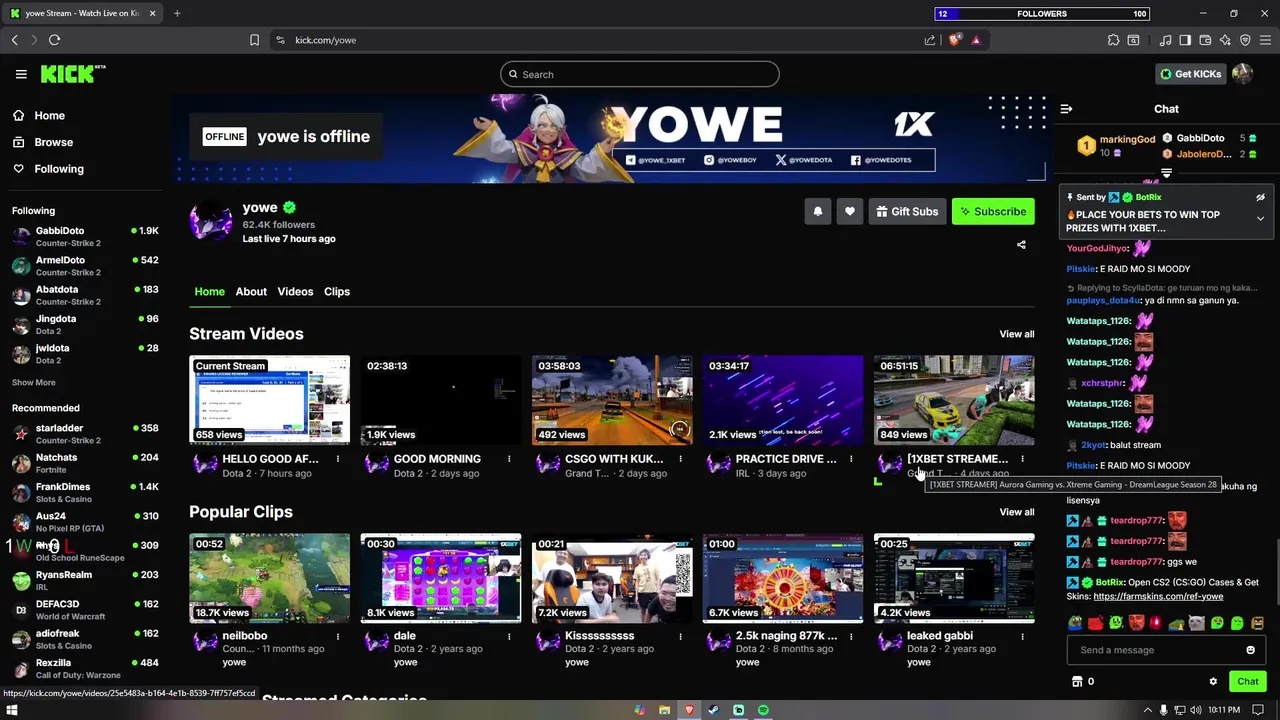
Task: Show more followed channels
Action: [34, 382]
